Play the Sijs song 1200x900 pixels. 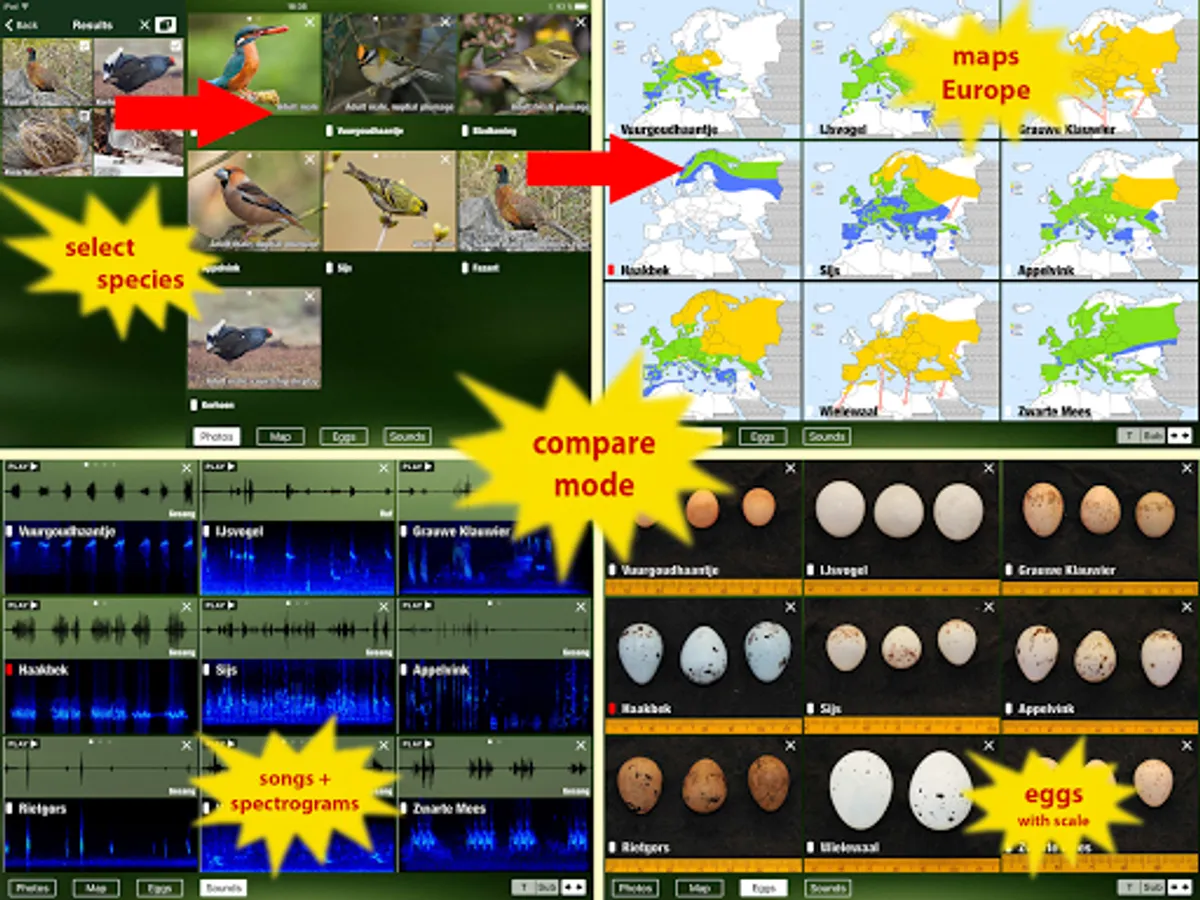coord(218,604)
